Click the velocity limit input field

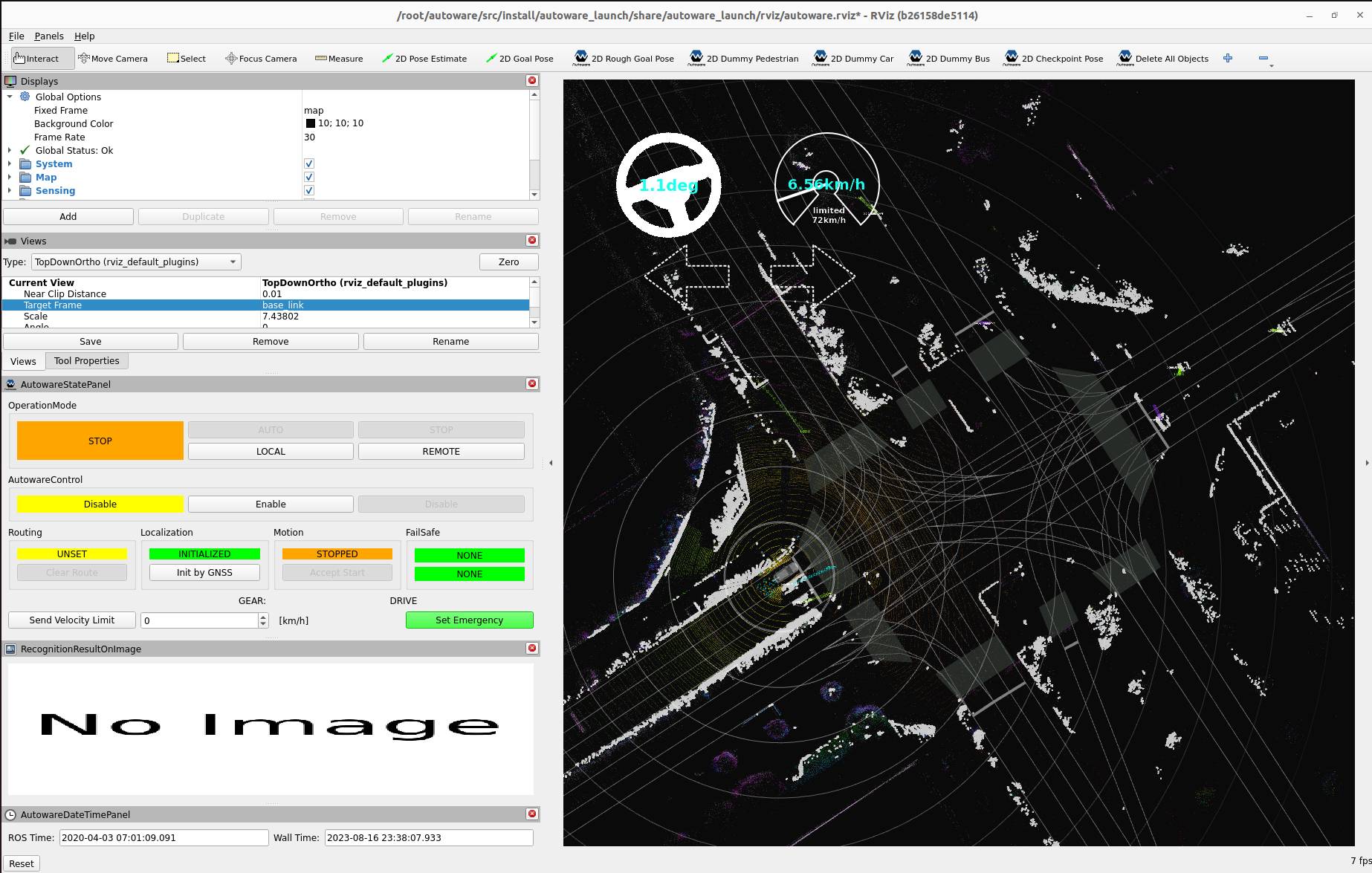(199, 620)
